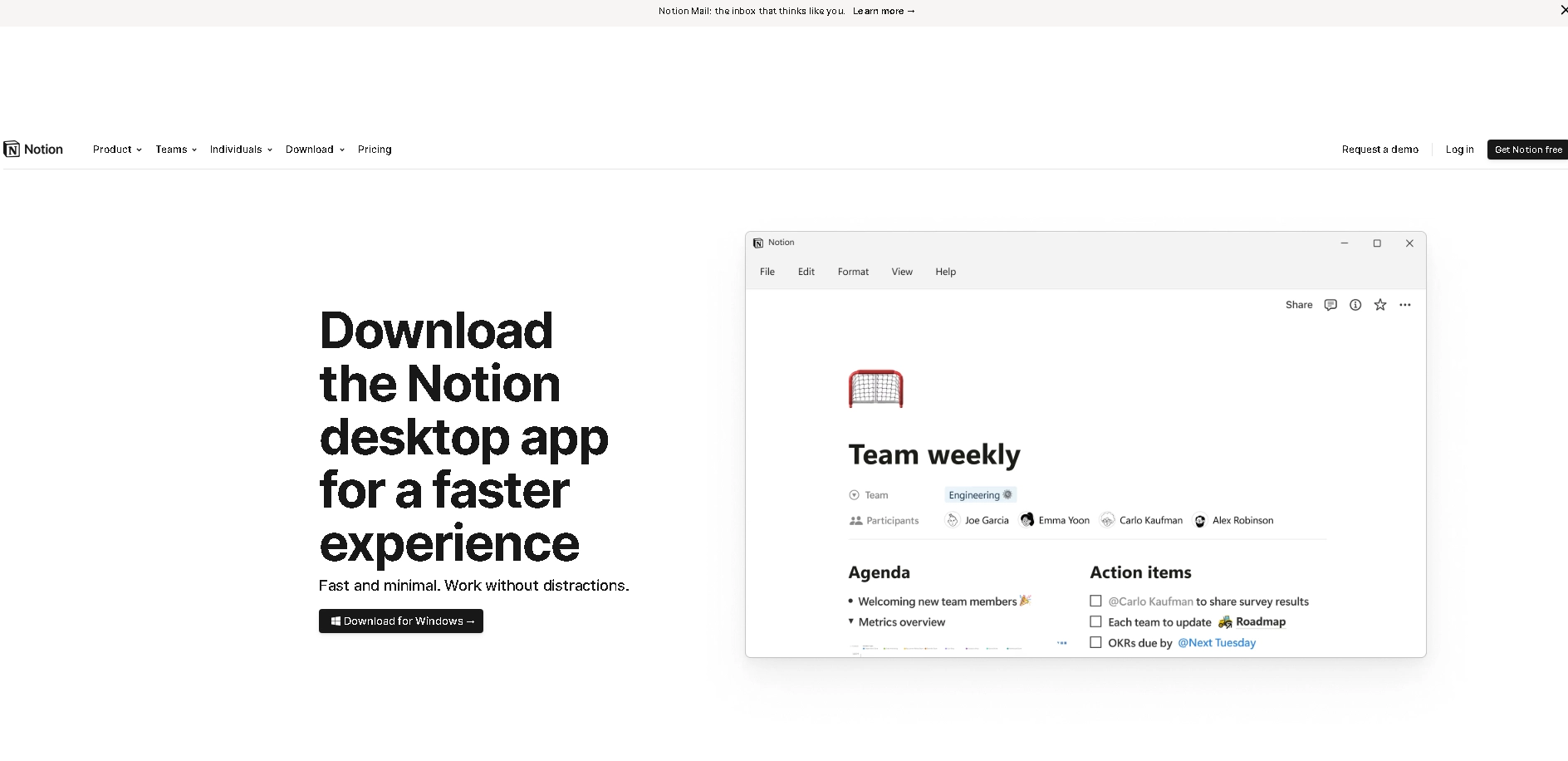The width and height of the screenshot is (1568, 761).
Task: Open the three-dot more options menu
Action: (x=1405, y=305)
